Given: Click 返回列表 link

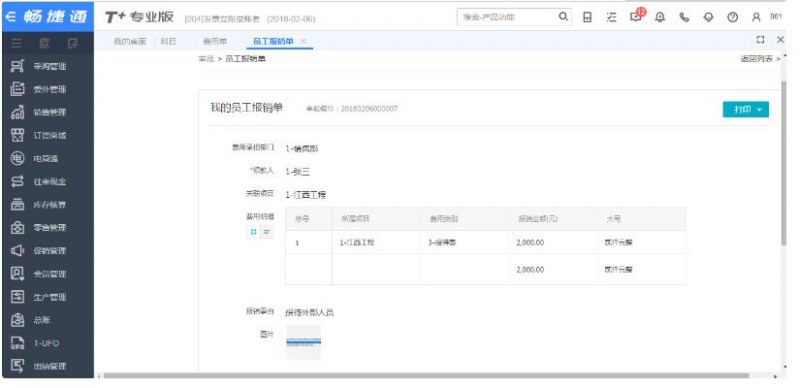Looking at the screenshot, I should point(760,59).
